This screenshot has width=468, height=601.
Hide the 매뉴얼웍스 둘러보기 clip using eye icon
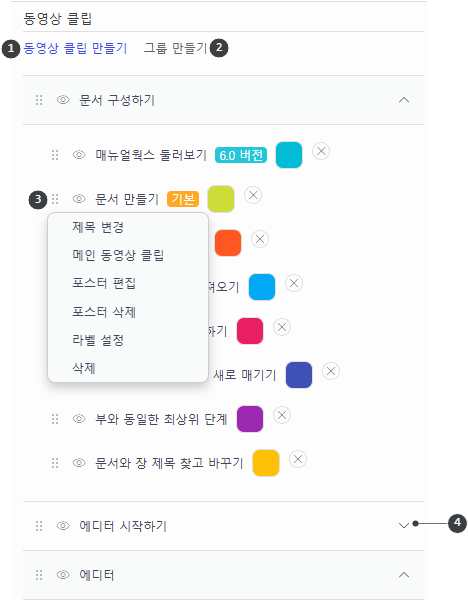point(79,155)
